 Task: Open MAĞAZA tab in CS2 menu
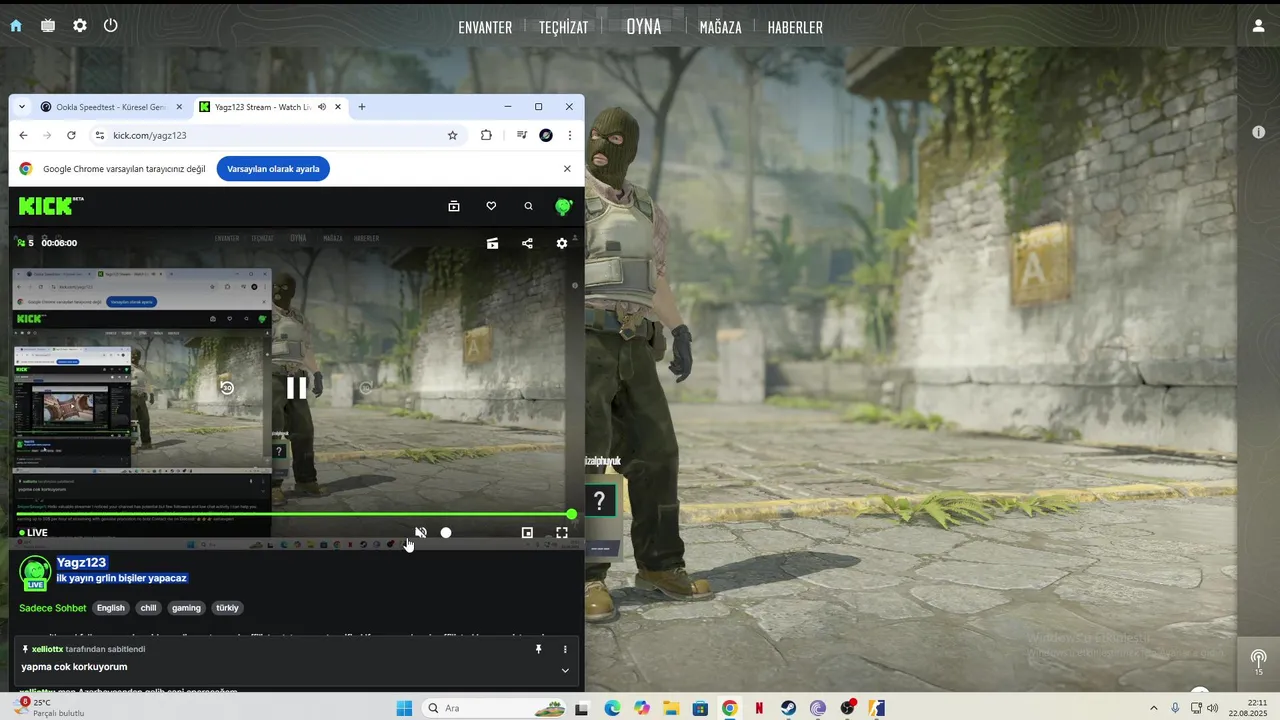[x=720, y=28]
